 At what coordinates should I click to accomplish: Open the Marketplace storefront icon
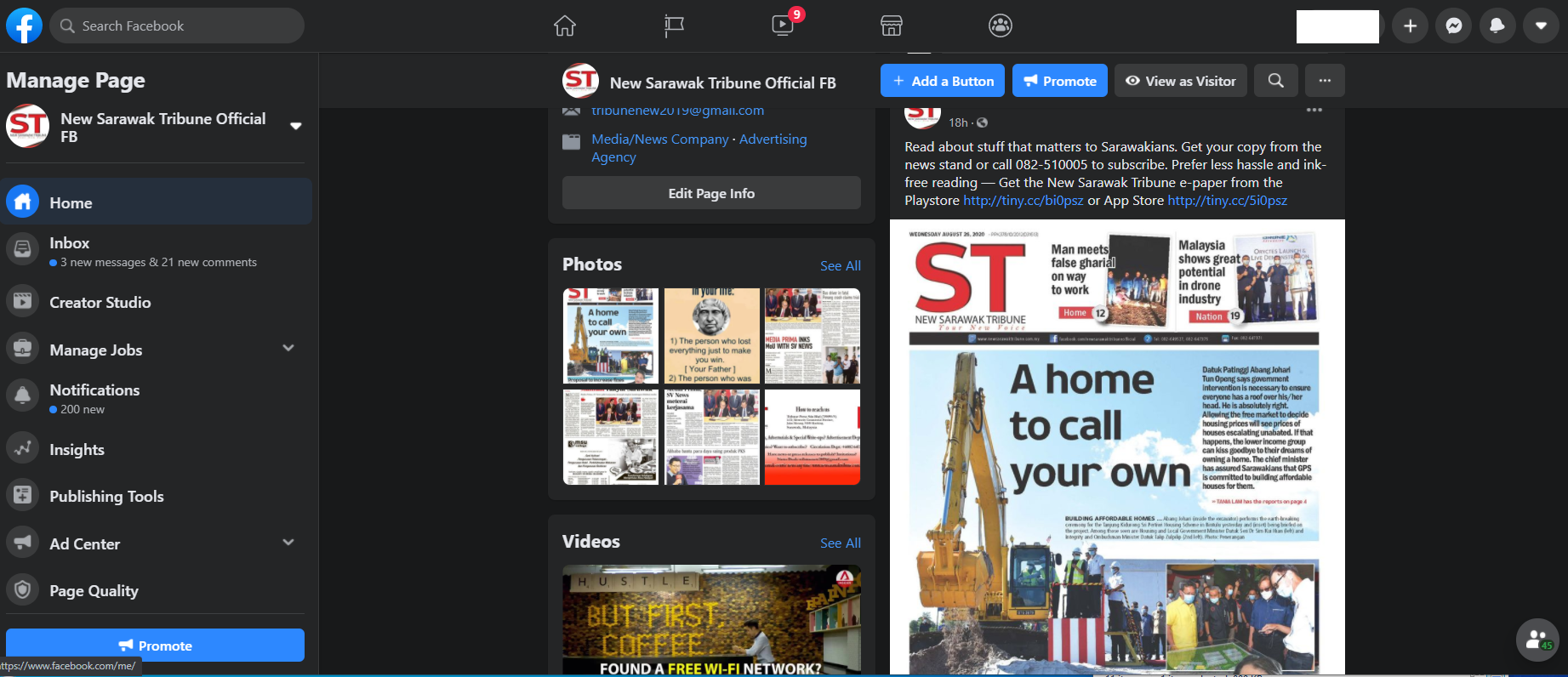point(891,26)
